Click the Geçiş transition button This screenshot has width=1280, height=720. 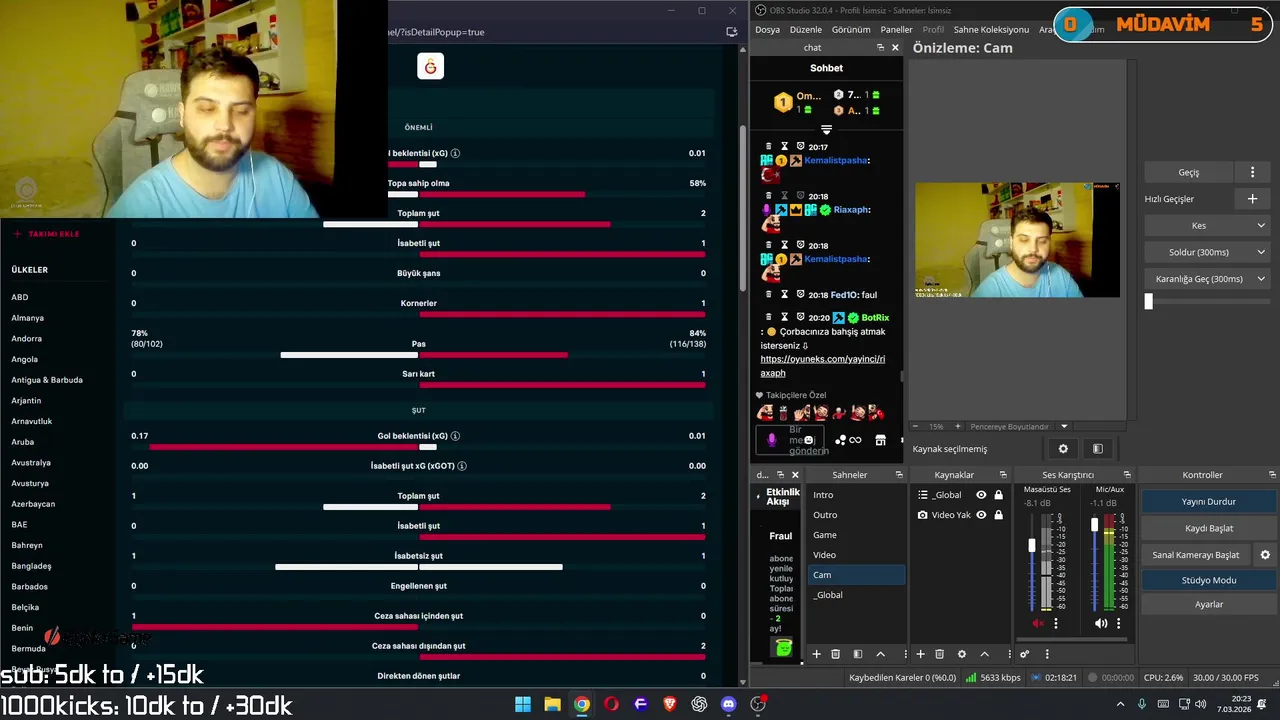pyautogui.click(x=1189, y=172)
